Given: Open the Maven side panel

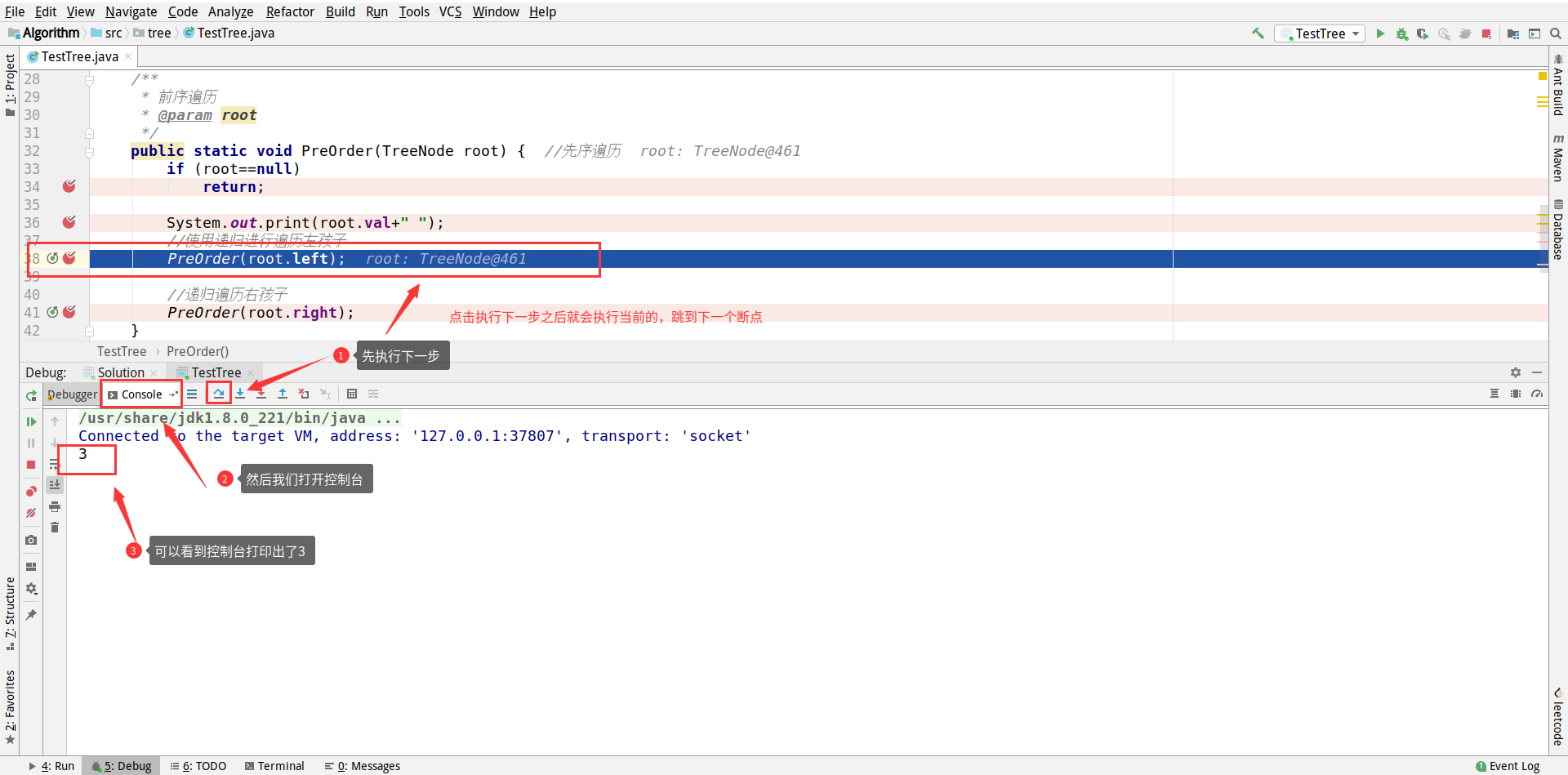Looking at the screenshot, I should point(1558,158).
